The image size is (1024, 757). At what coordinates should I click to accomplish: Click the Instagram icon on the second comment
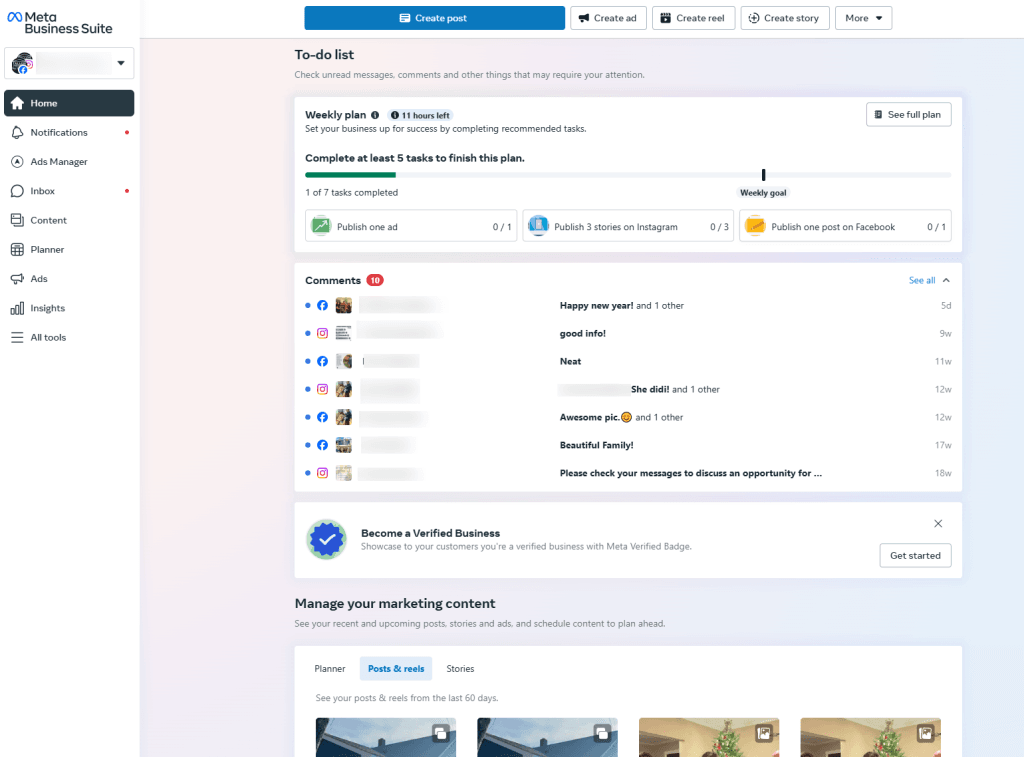click(322, 333)
